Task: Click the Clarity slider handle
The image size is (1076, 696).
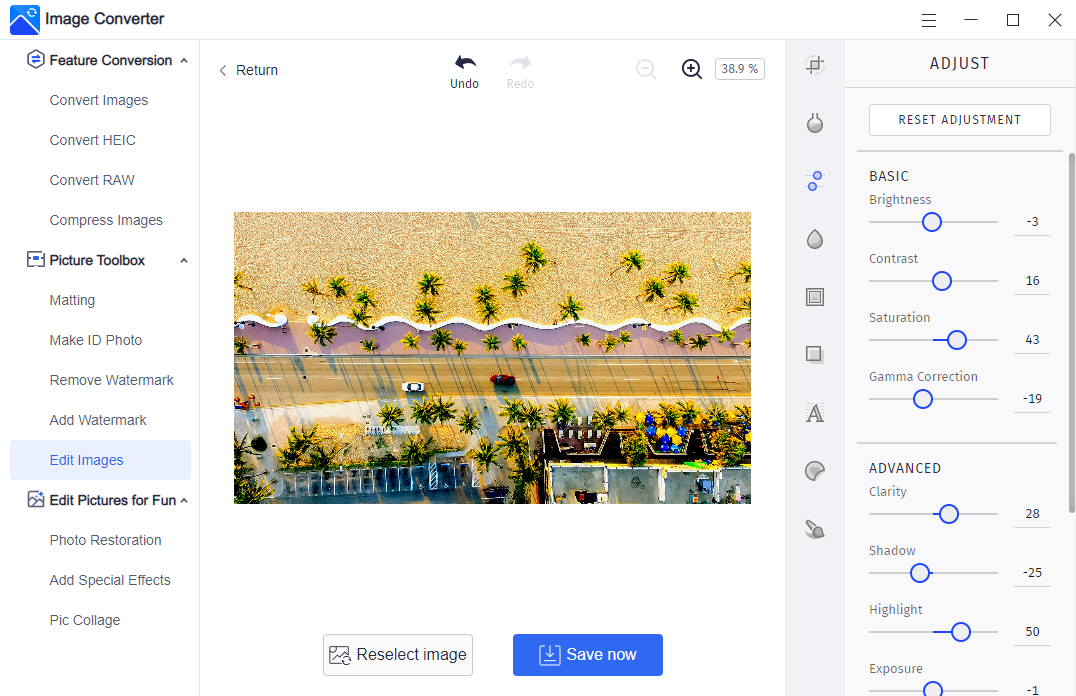Action: click(949, 514)
